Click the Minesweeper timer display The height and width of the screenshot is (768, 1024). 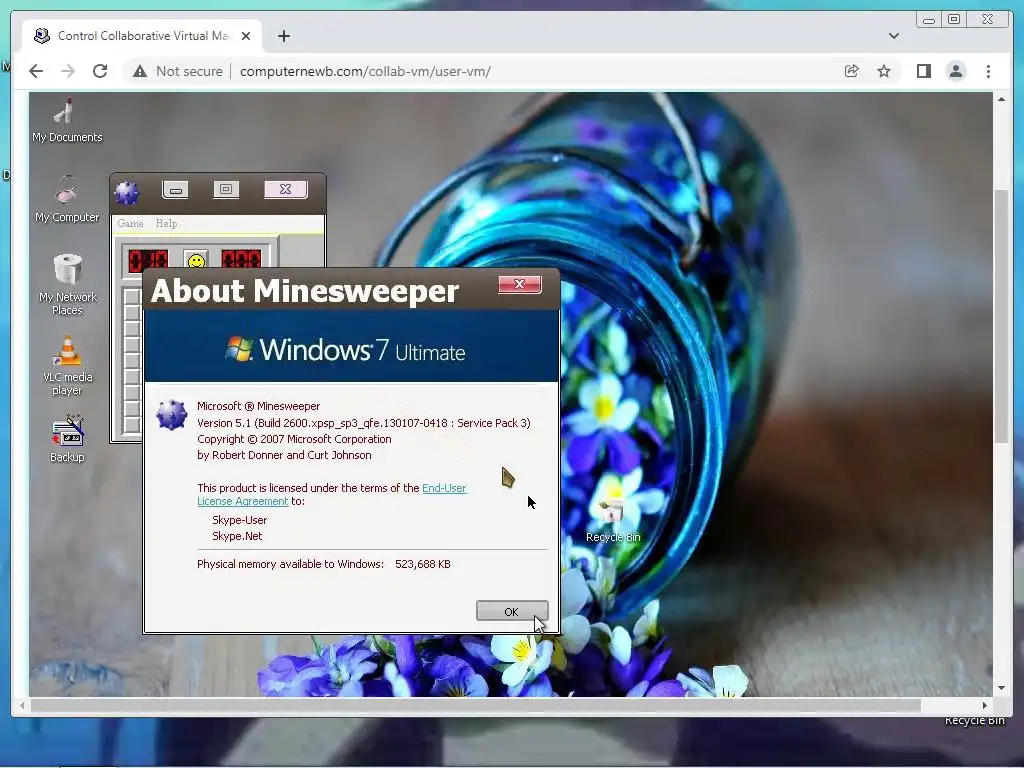click(241, 260)
